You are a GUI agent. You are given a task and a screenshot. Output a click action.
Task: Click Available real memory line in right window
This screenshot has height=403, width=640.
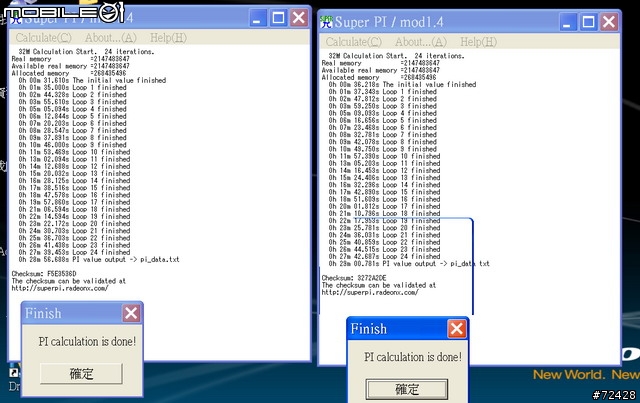(381, 70)
